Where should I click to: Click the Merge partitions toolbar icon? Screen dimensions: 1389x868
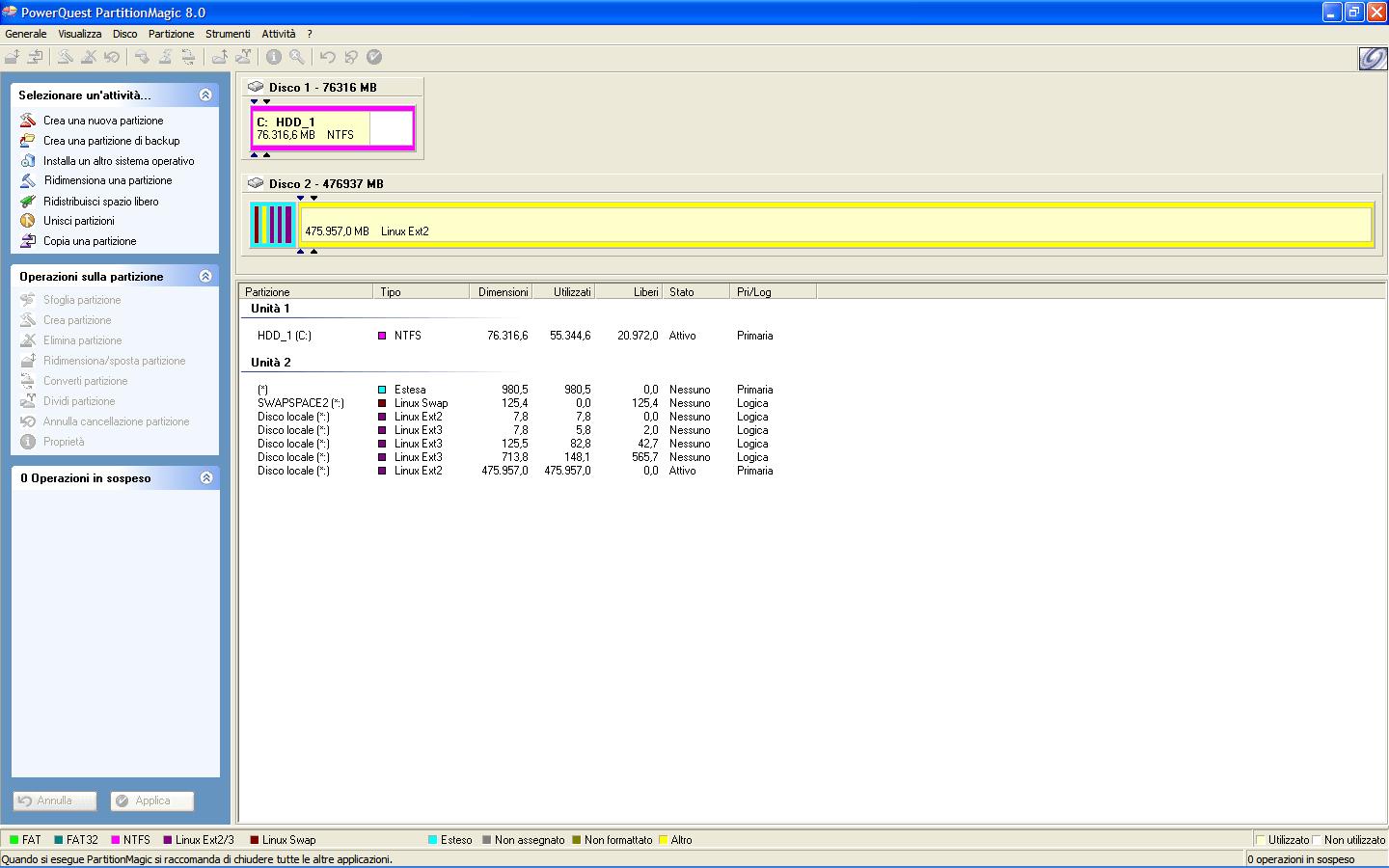click(x=220, y=57)
